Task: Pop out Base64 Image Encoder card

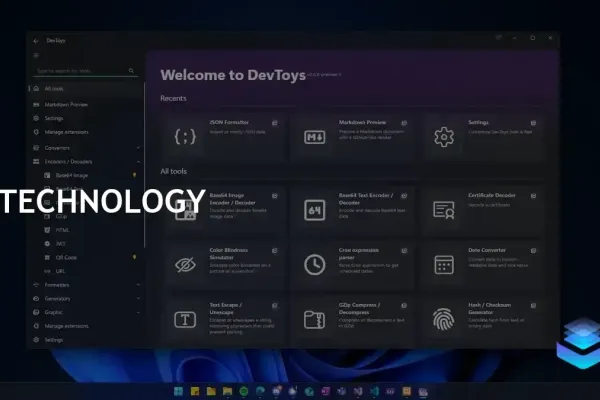Action: (x=275, y=196)
